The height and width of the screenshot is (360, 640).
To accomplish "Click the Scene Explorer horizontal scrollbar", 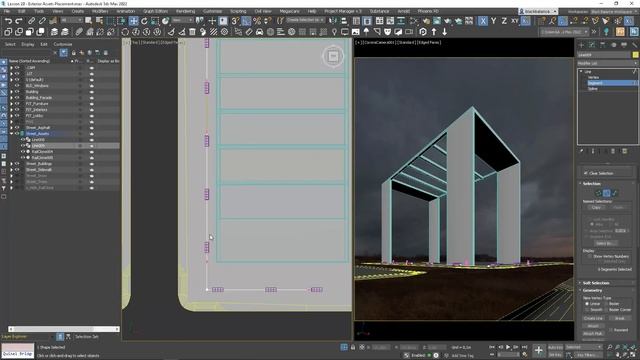I will (64, 329).
